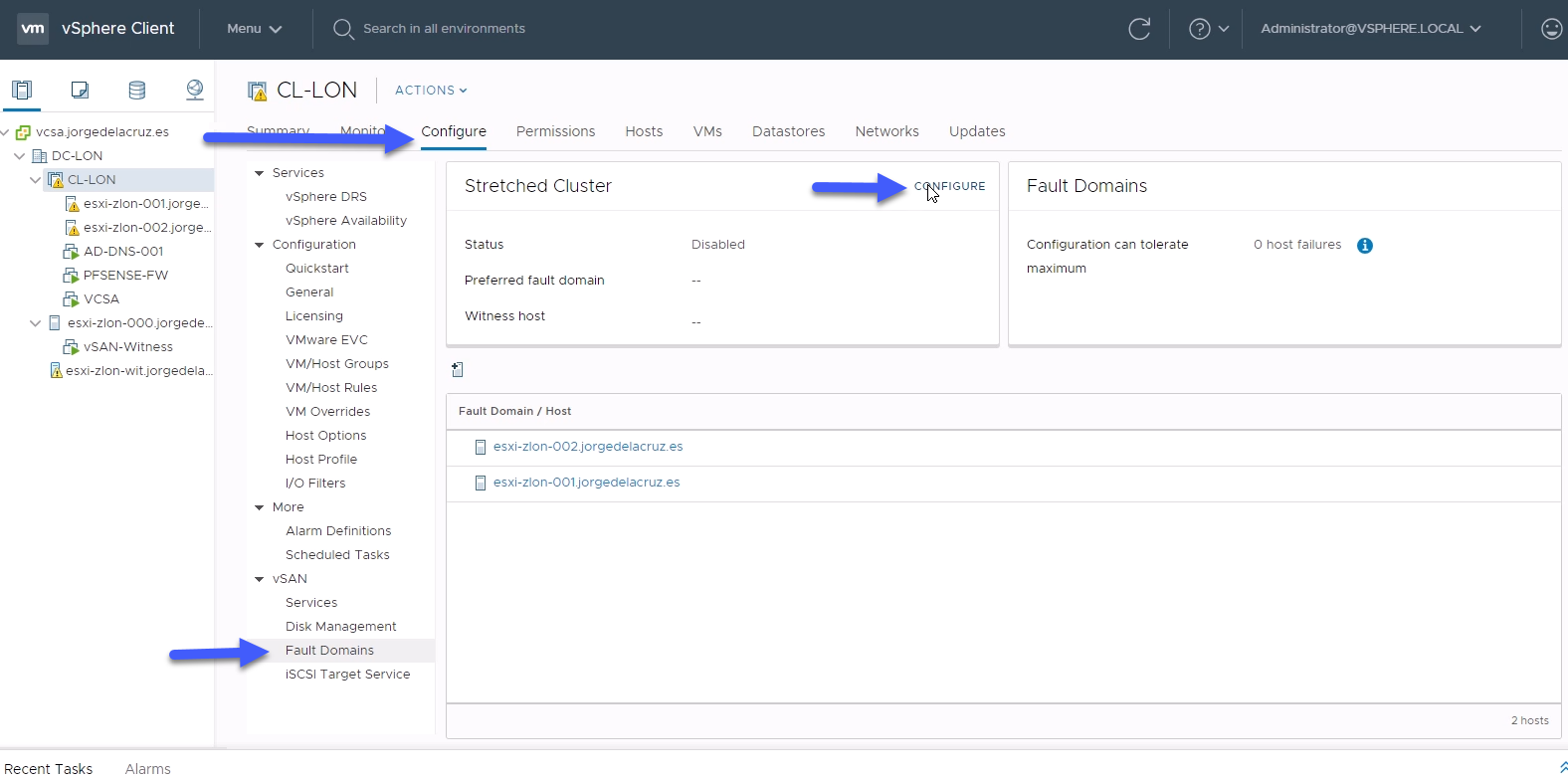Switch to the Updates tab
1568x780 pixels.
click(x=977, y=131)
